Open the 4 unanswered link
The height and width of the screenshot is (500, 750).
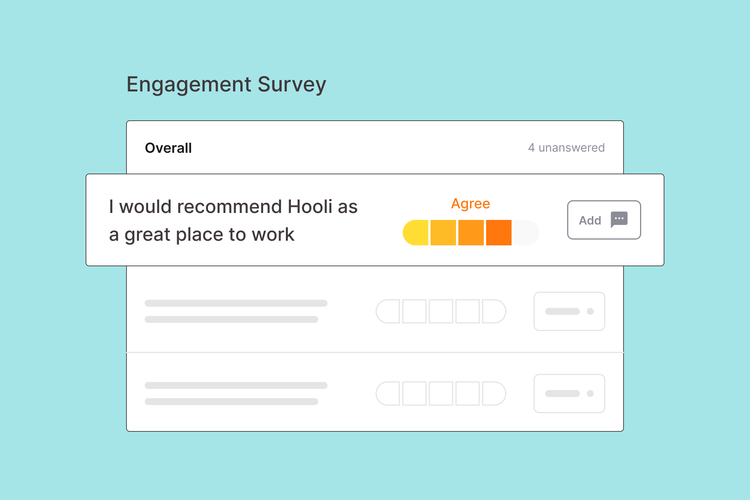(x=566, y=148)
